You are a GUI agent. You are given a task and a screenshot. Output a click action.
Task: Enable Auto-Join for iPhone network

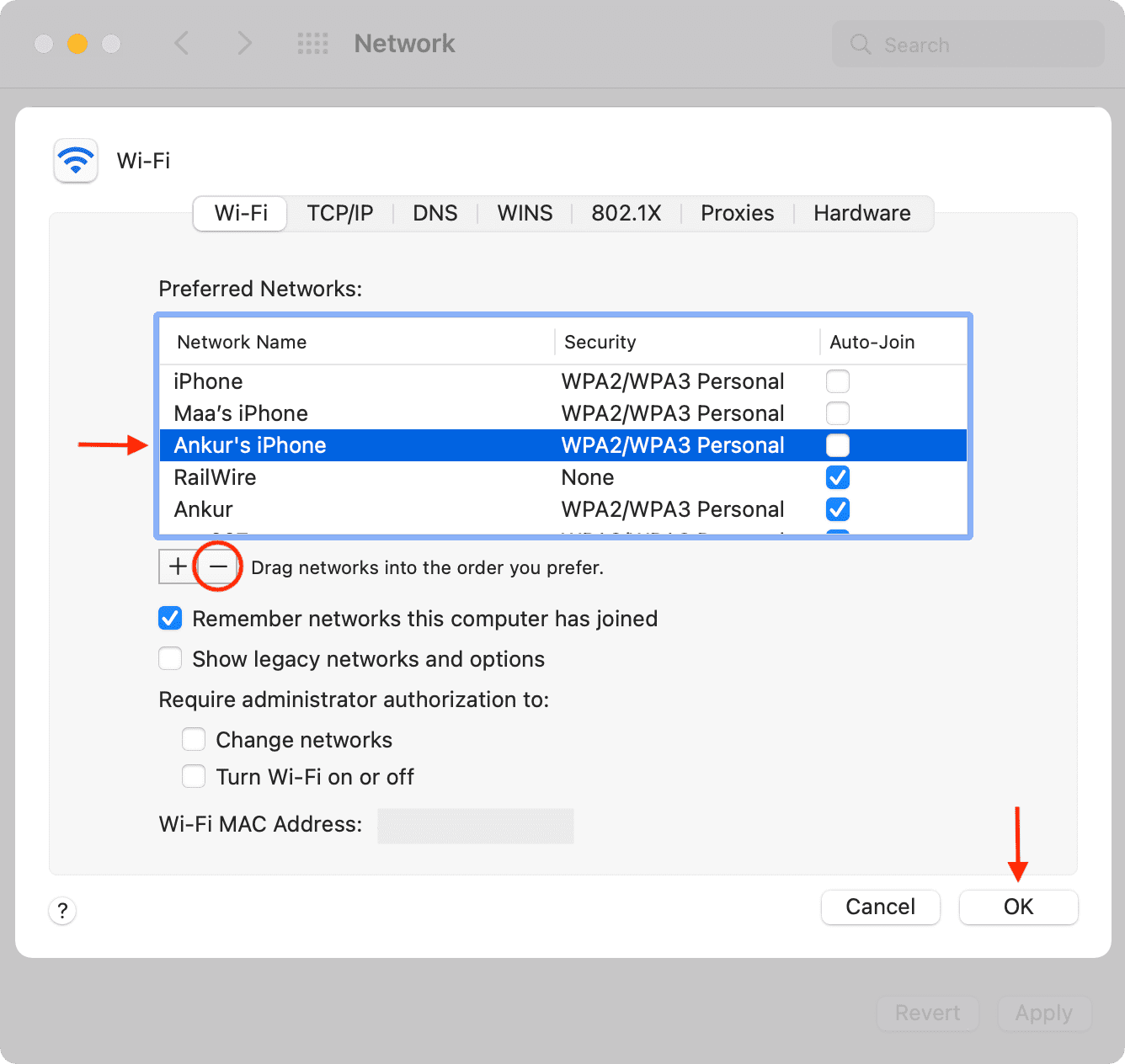838,381
